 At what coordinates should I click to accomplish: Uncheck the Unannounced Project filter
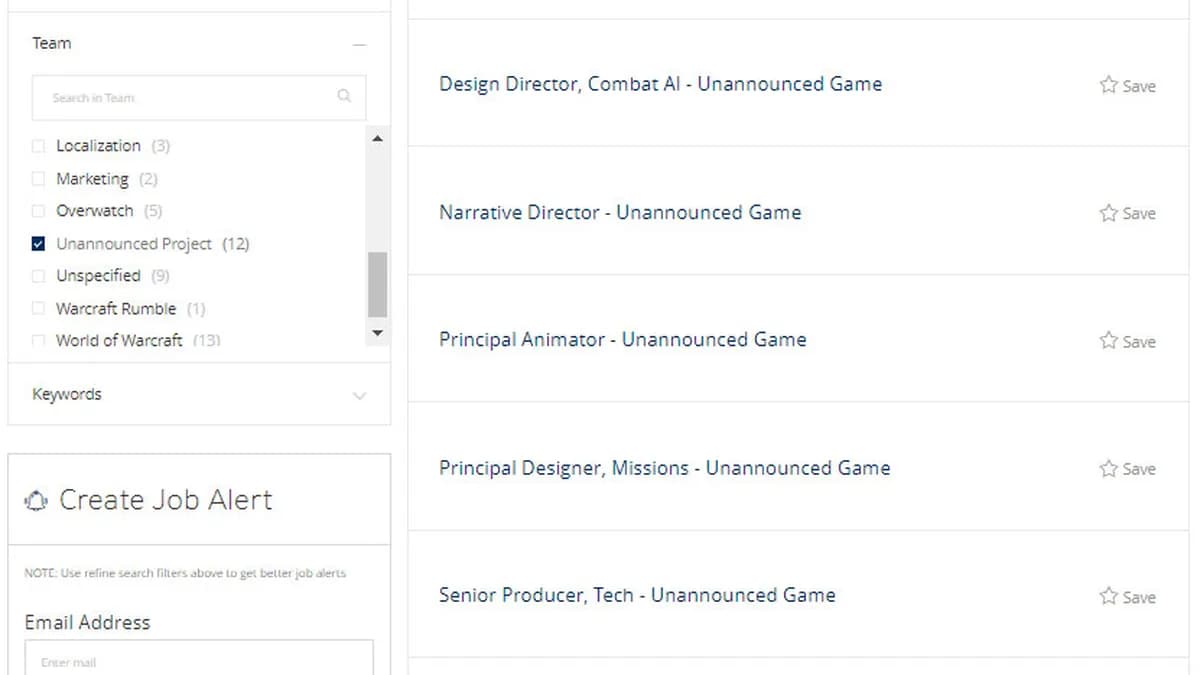pyautogui.click(x=38, y=243)
